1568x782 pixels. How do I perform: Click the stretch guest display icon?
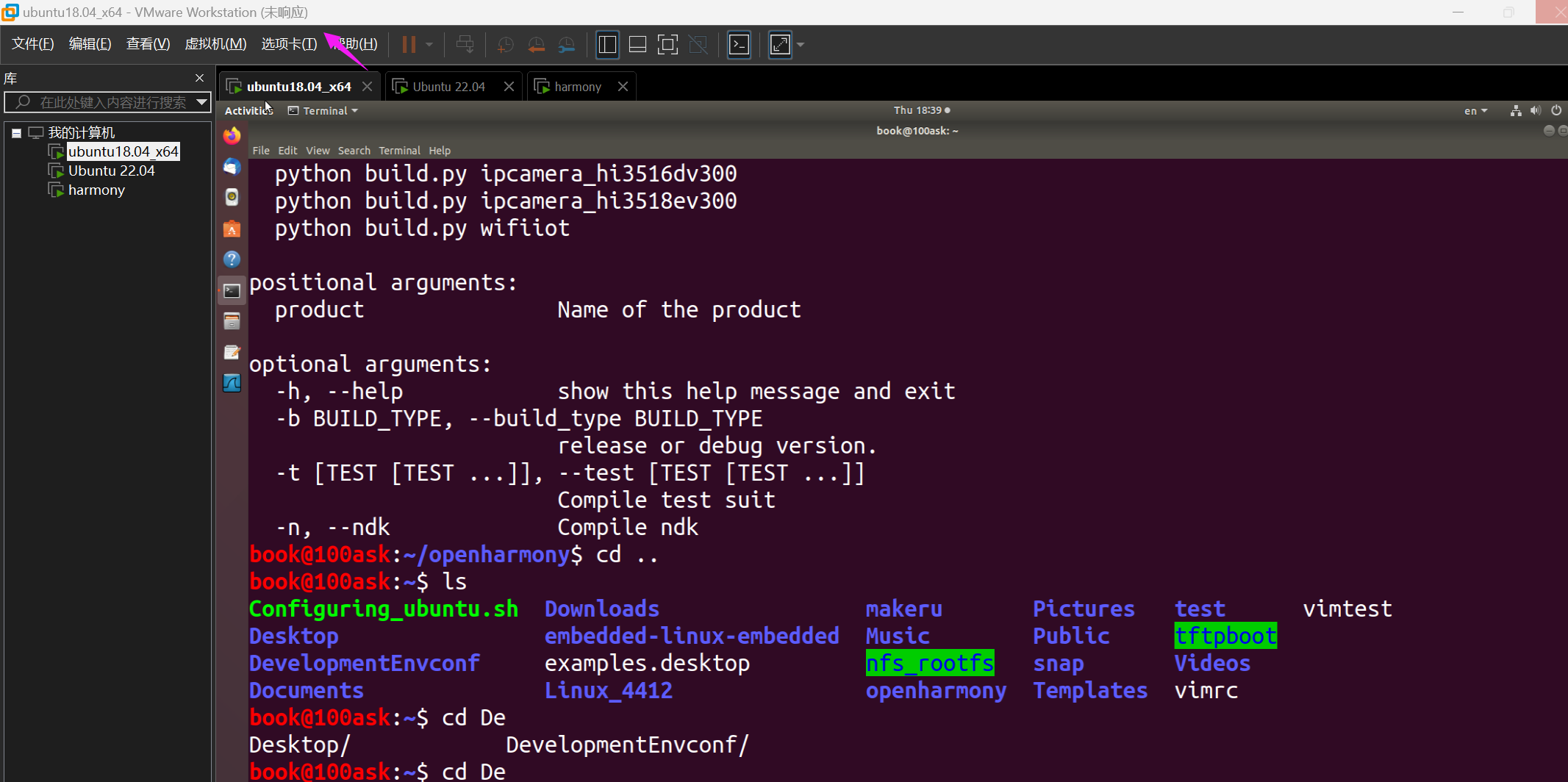[780, 45]
